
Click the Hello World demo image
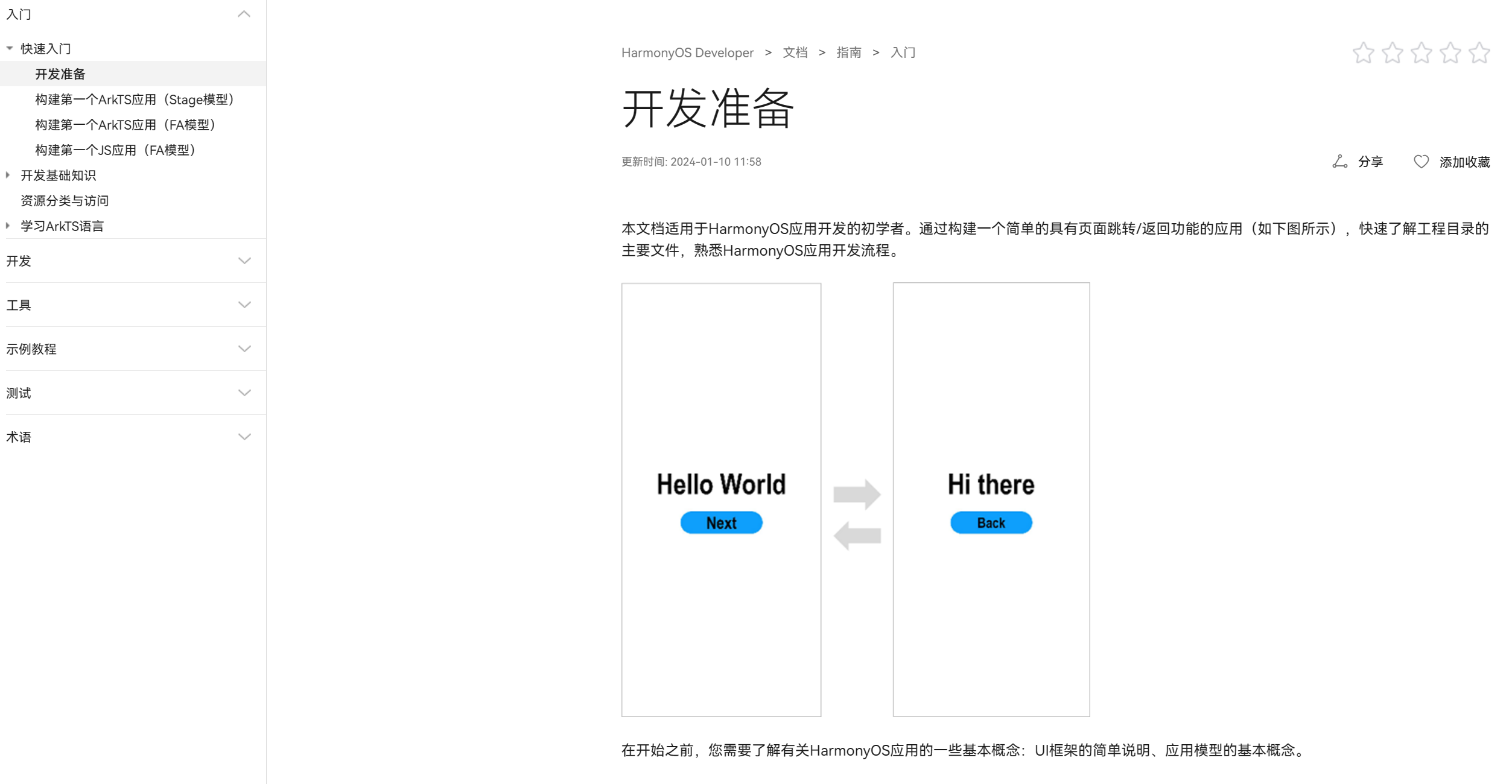coord(721,499)
